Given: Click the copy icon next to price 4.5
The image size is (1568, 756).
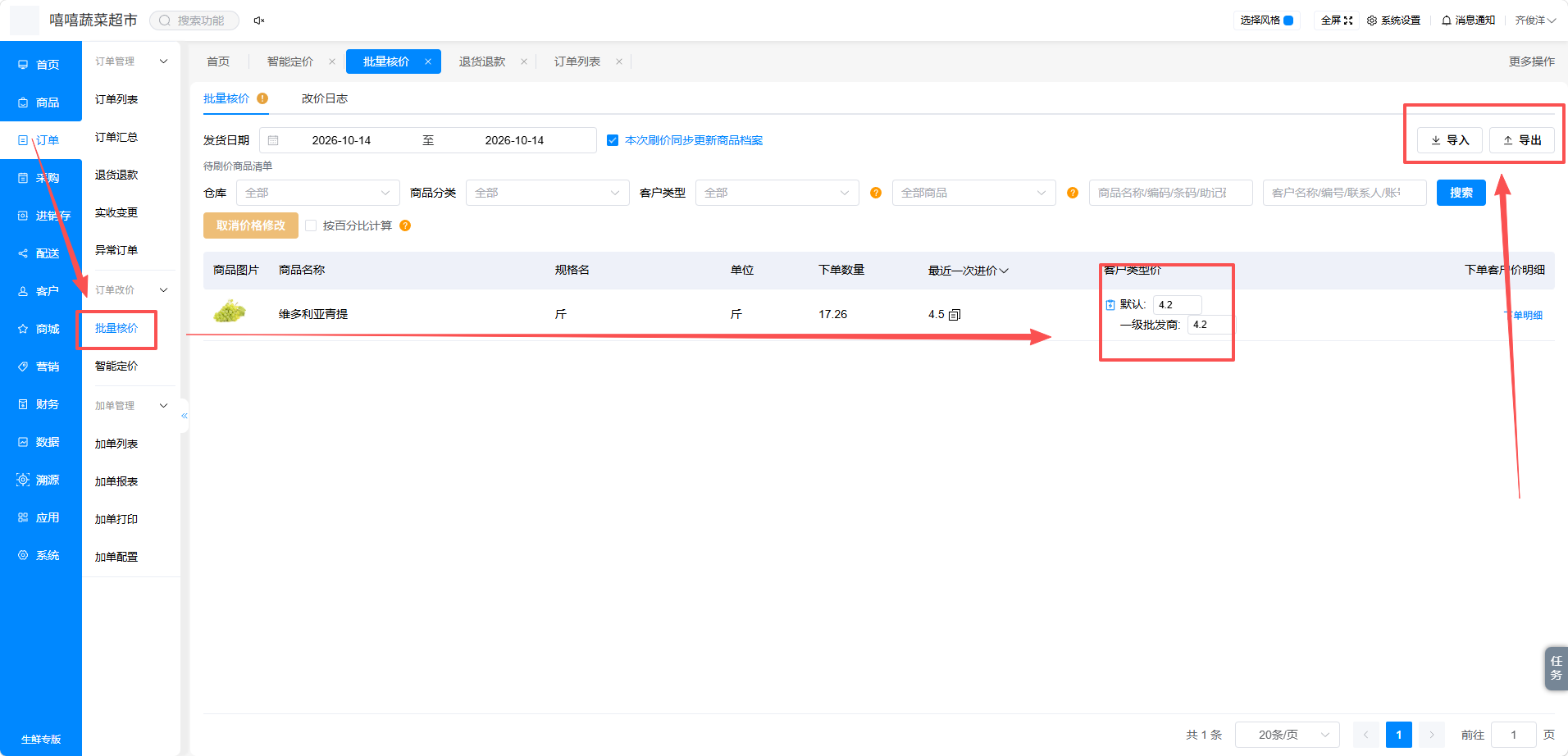Looking at the screenshot, I should [x=955, y=315].
